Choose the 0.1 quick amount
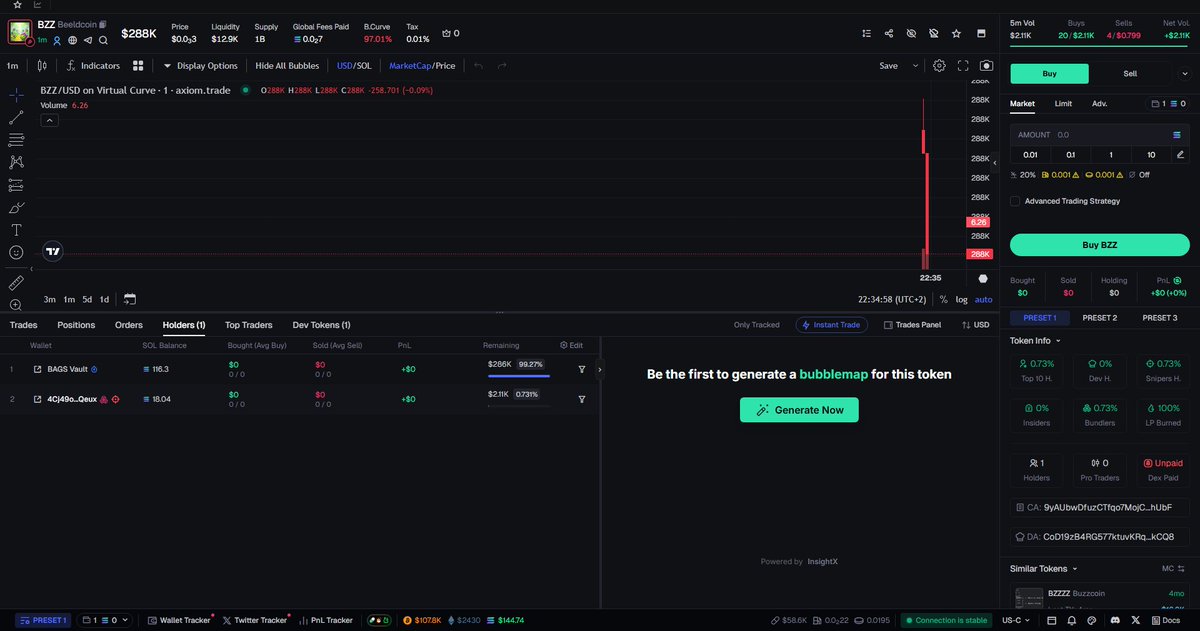The height and width of the screenshot is (631, 1200). pyautogui.click(x=1070, y=154)
